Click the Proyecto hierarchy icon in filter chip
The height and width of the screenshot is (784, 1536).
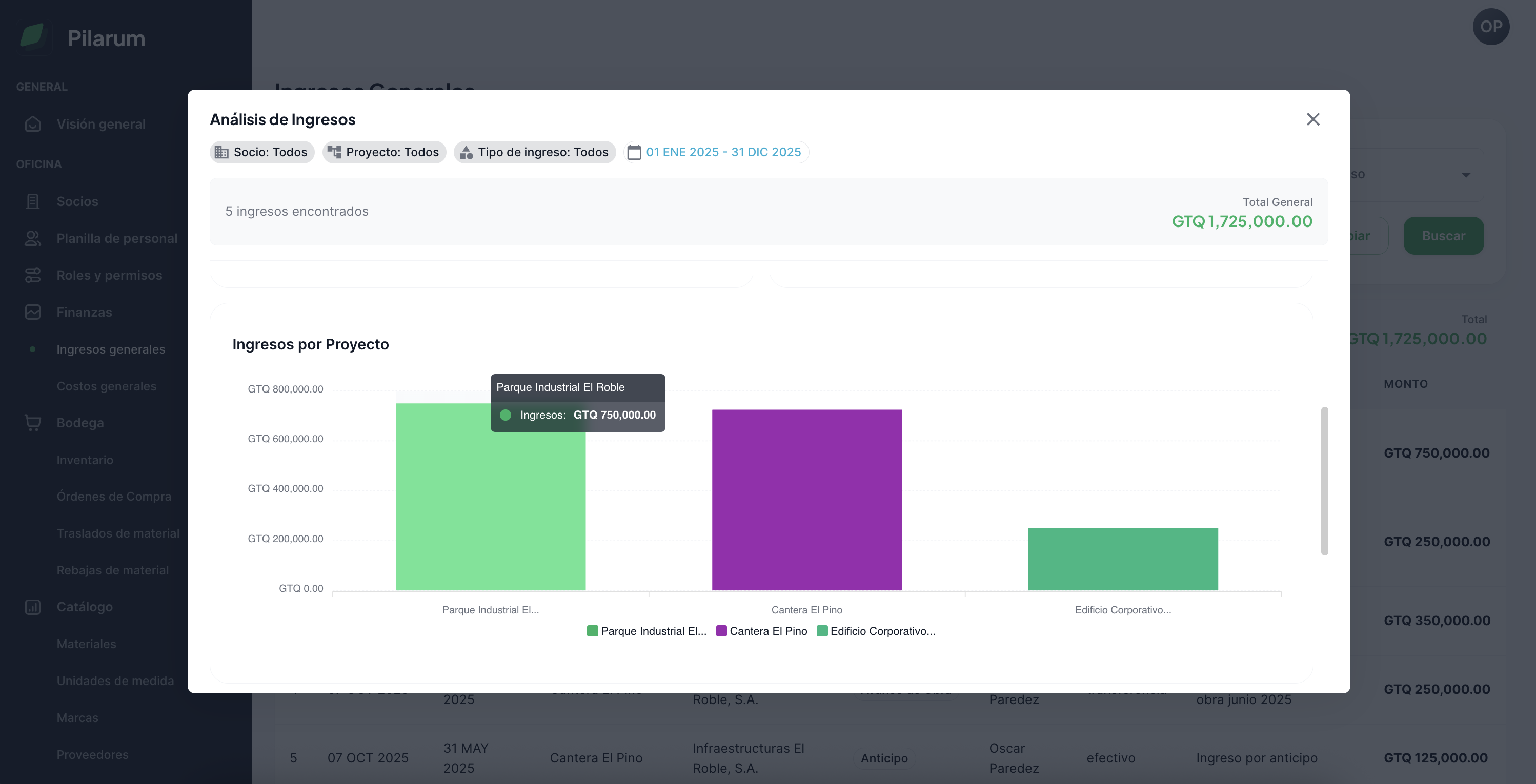pyautogui.click(x=334, y=153)
